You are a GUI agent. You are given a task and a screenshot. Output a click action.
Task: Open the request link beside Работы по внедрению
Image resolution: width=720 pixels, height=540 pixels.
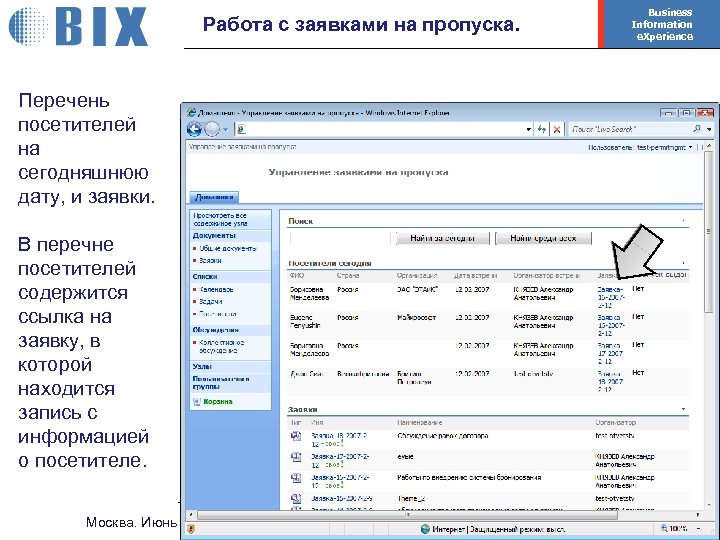[340, 482]
